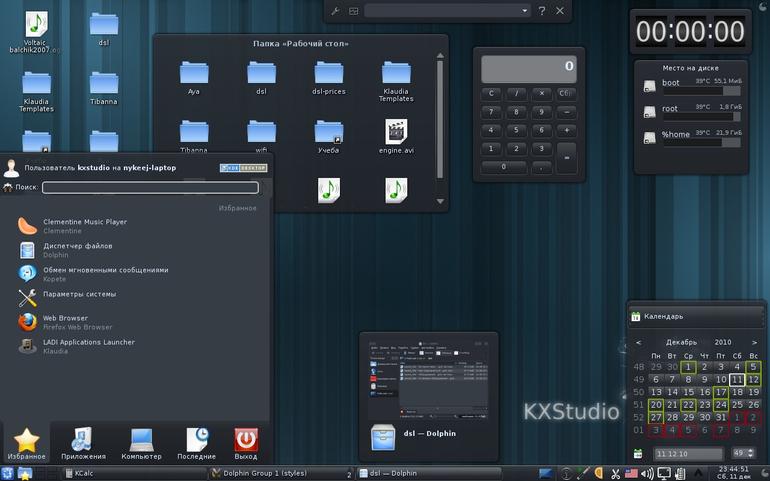Open the Декабрь month selector

[681, 342]
